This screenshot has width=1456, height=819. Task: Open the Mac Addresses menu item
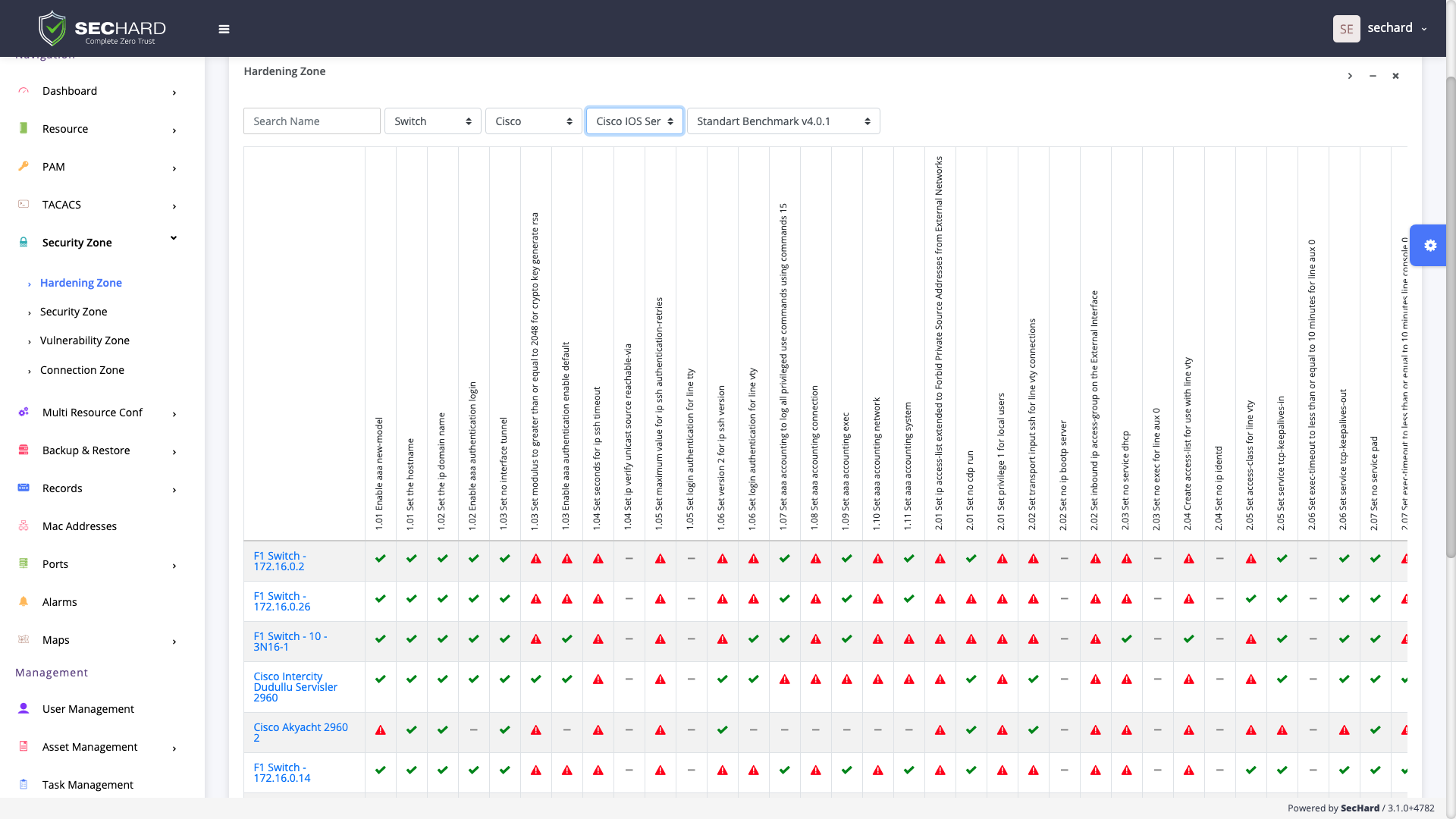click(80, 526)
